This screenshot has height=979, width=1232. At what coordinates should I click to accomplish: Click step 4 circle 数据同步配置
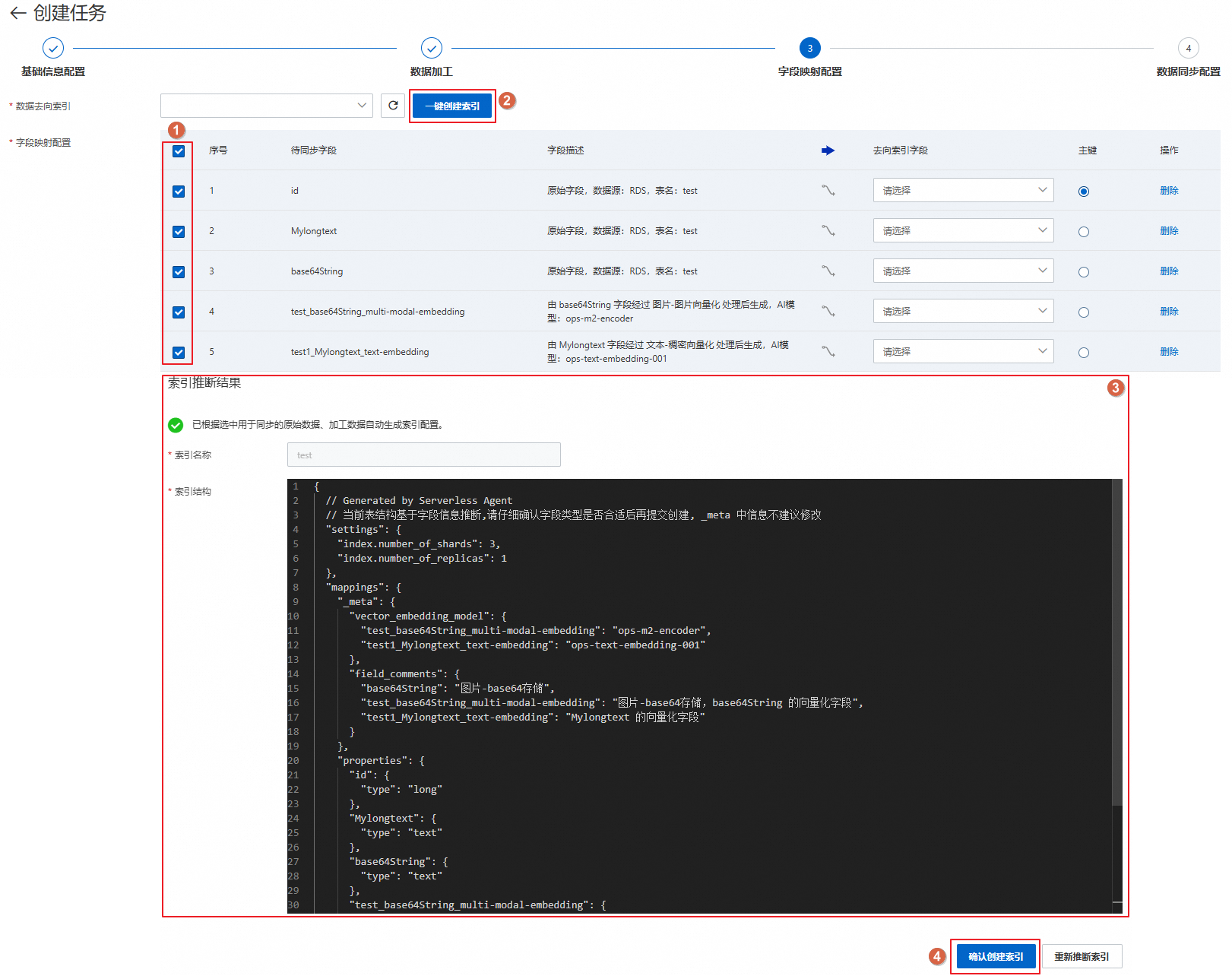point(1189,48)
